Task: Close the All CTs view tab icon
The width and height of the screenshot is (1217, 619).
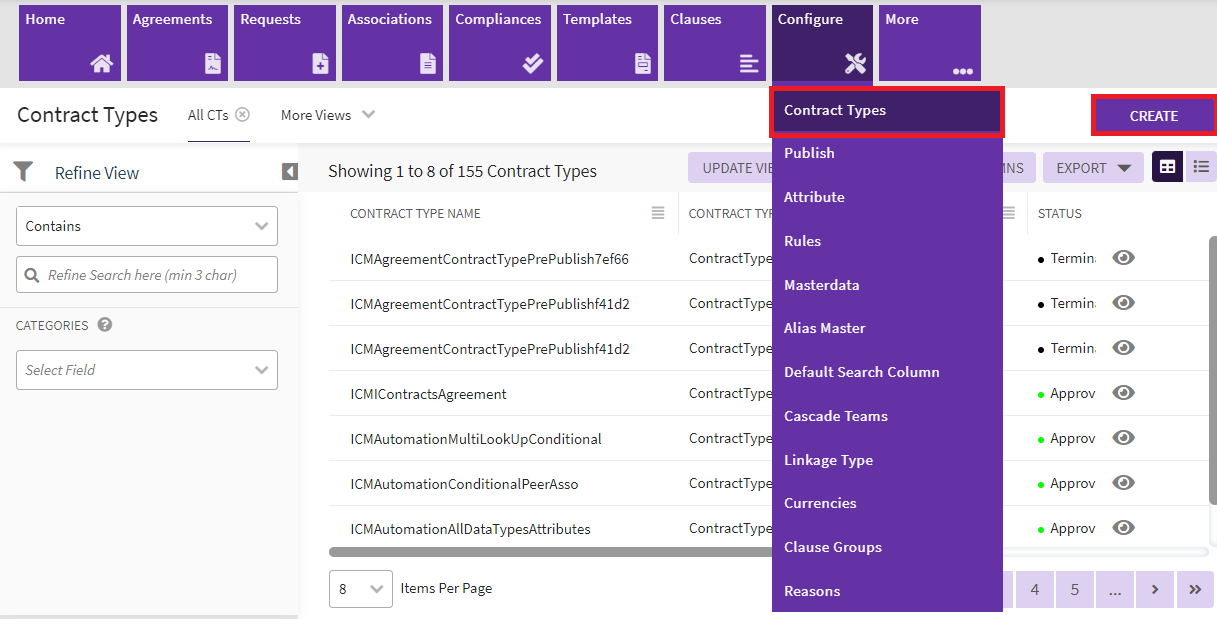Action: click(242, 115)
